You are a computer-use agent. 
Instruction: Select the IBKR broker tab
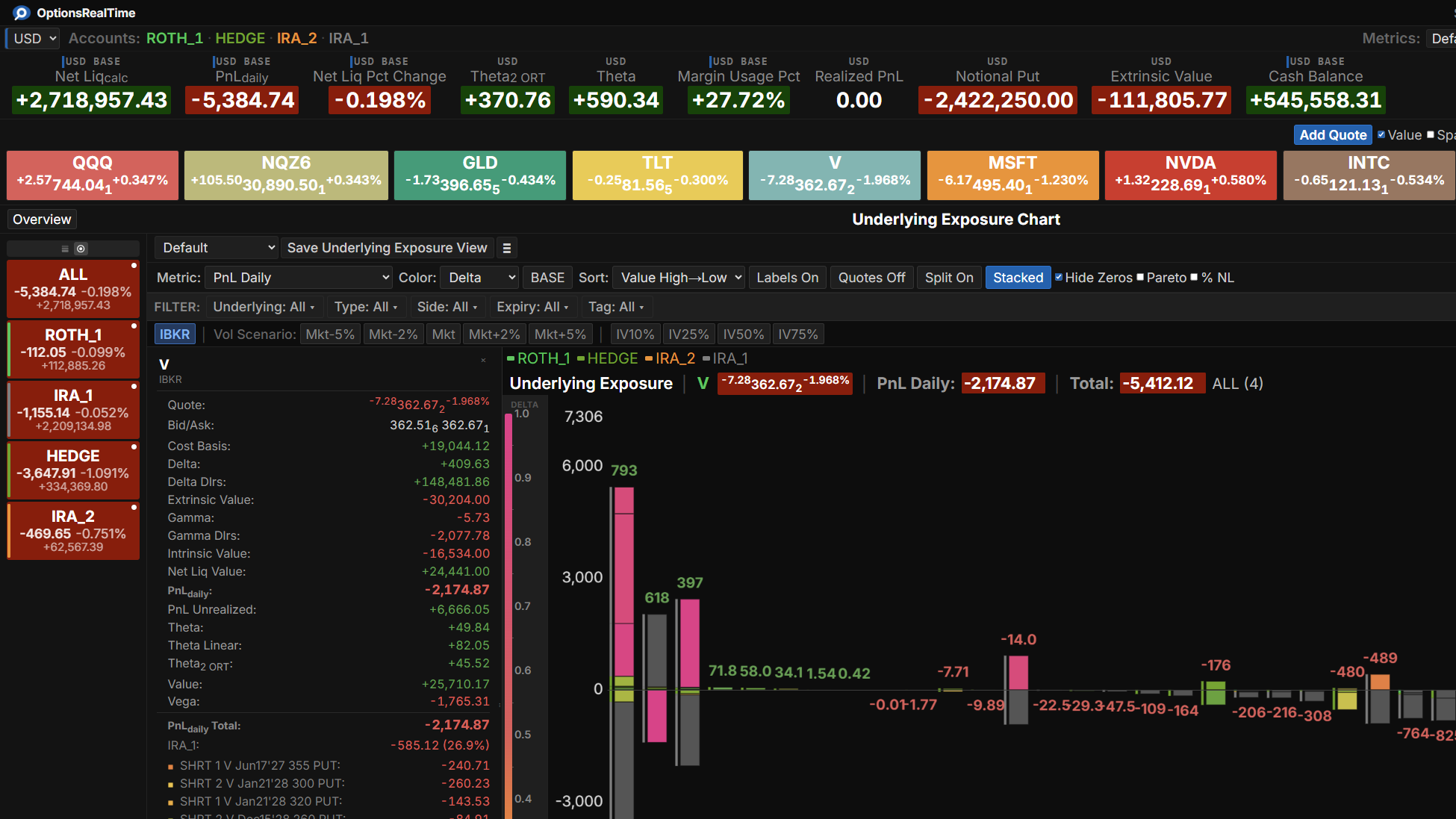[175, 334]
